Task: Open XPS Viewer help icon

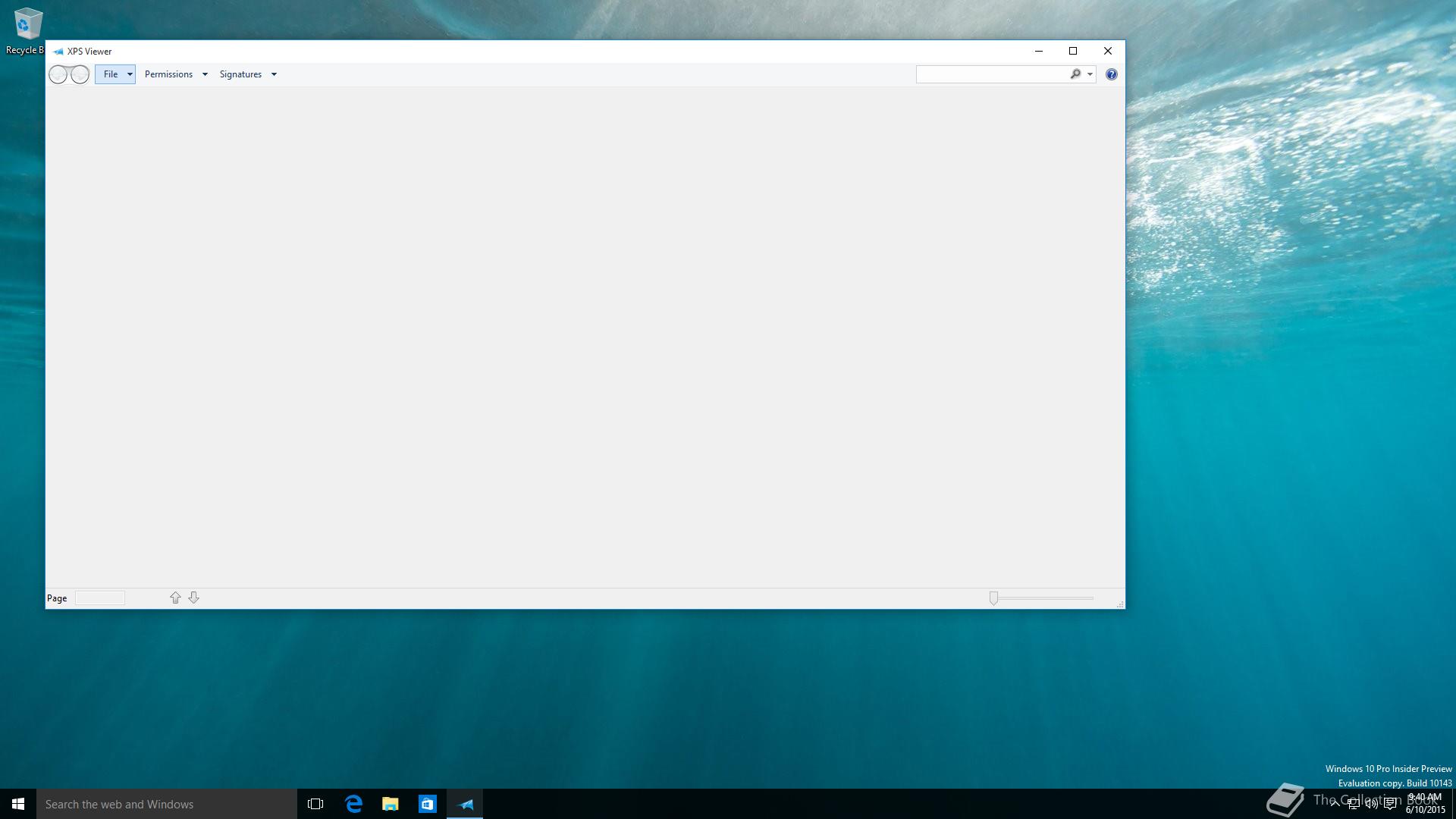Action: (x=1112, y=74)
